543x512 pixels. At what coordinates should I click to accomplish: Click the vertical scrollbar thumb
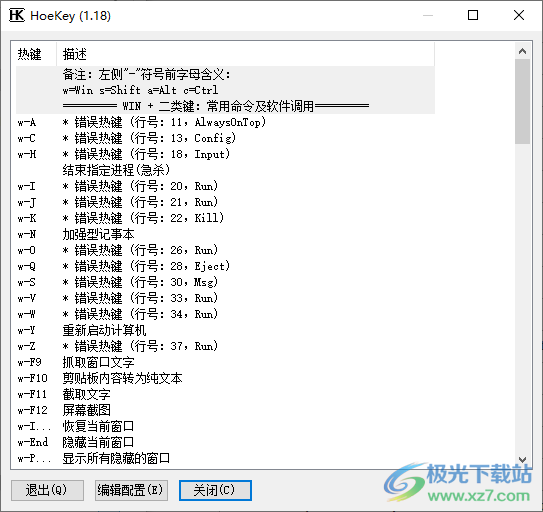pyautogui.click(x=522, y=101)
